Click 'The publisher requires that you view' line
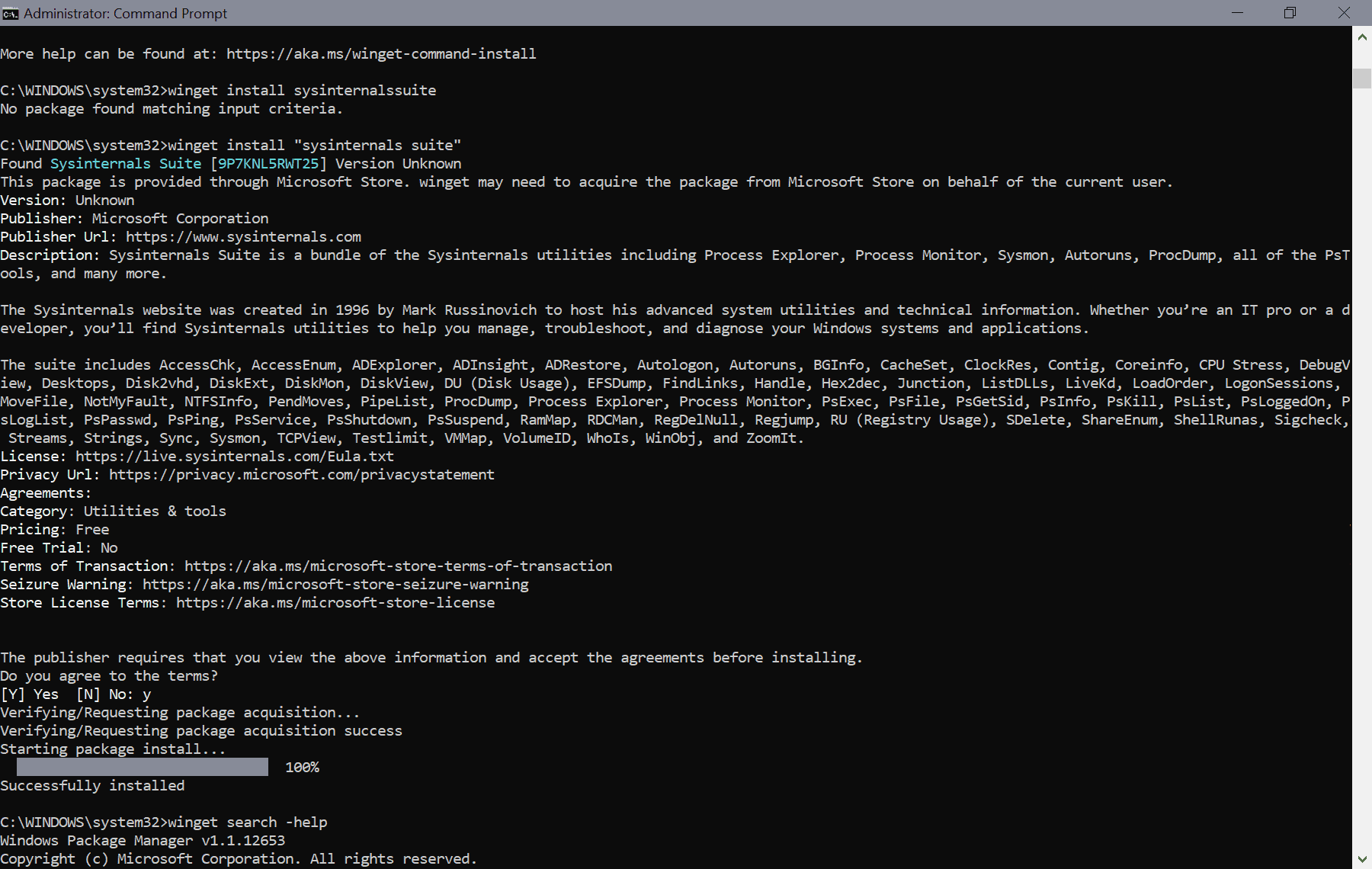Image resolution: width=1372 pixels, height=869 pixels. [x=431, y=658]
